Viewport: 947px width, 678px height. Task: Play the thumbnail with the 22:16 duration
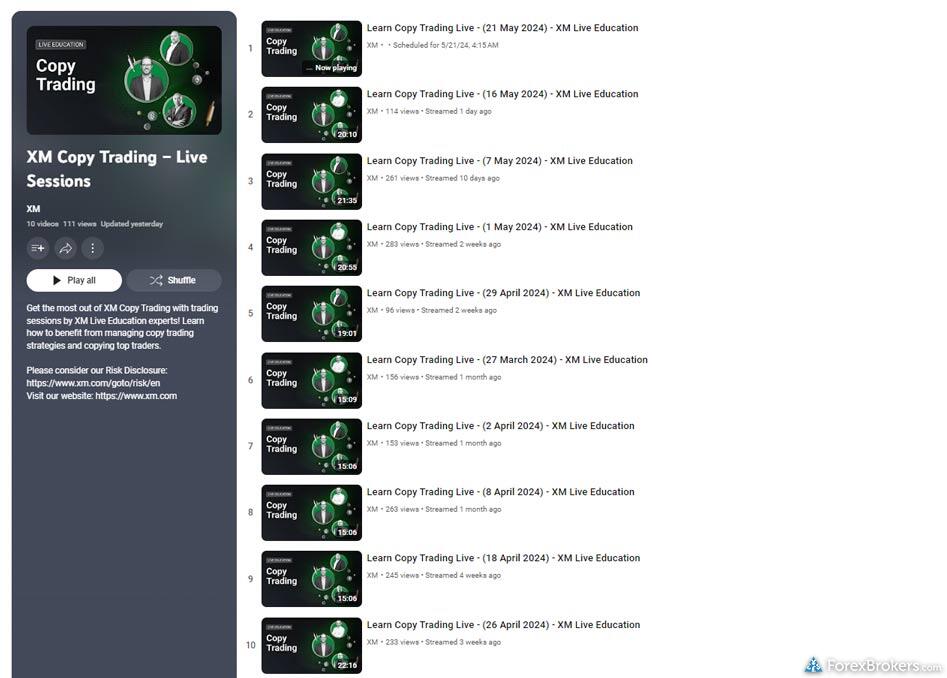[311, 646]
